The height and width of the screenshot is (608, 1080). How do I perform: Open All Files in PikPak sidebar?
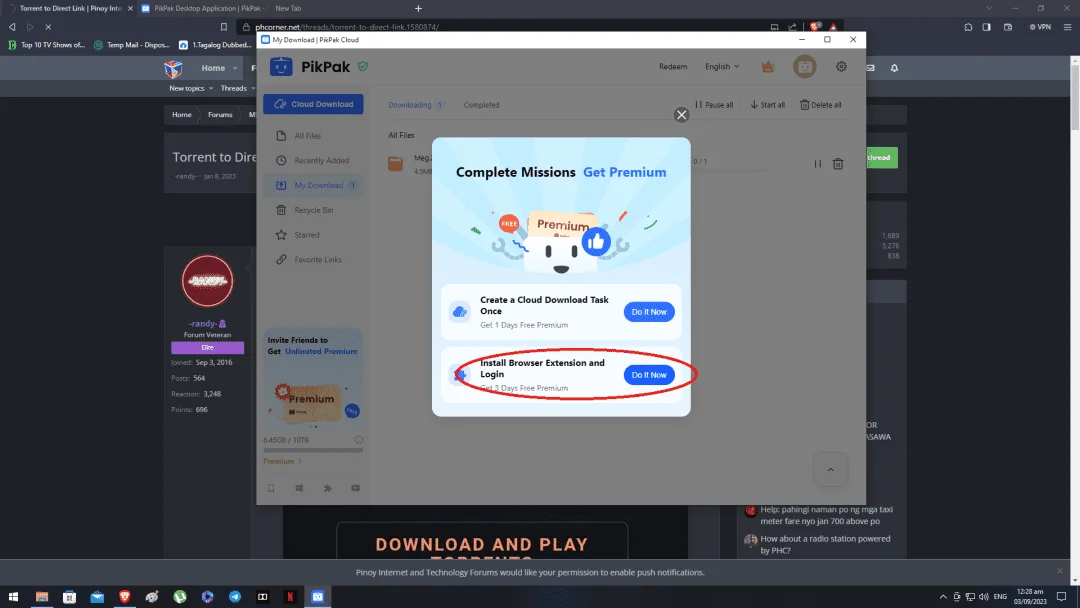click(313, 136)
